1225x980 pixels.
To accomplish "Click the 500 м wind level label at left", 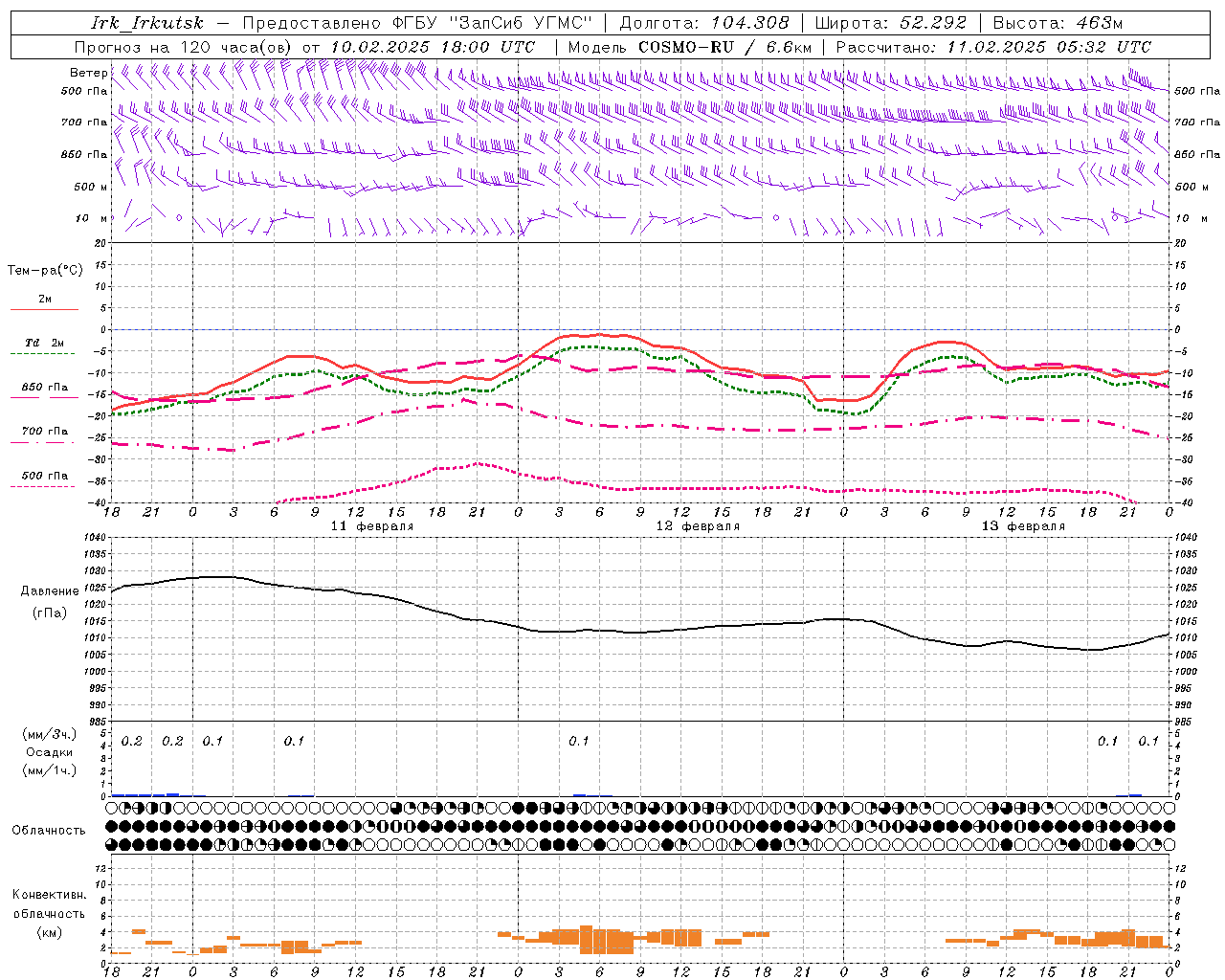I will (91, 187).
